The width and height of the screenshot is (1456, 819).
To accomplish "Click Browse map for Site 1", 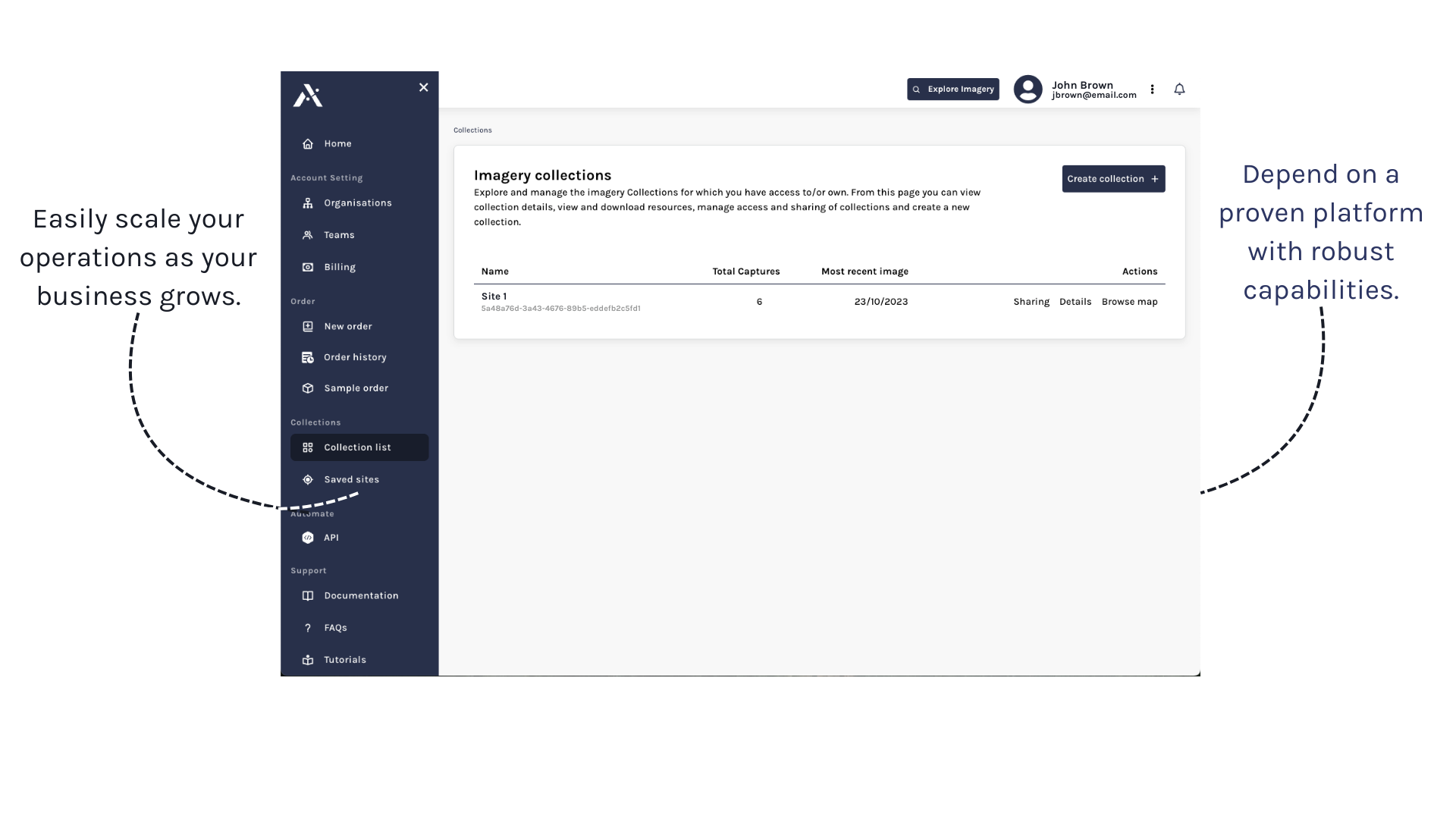I will pyautogui.click(x=1129, y=302).
